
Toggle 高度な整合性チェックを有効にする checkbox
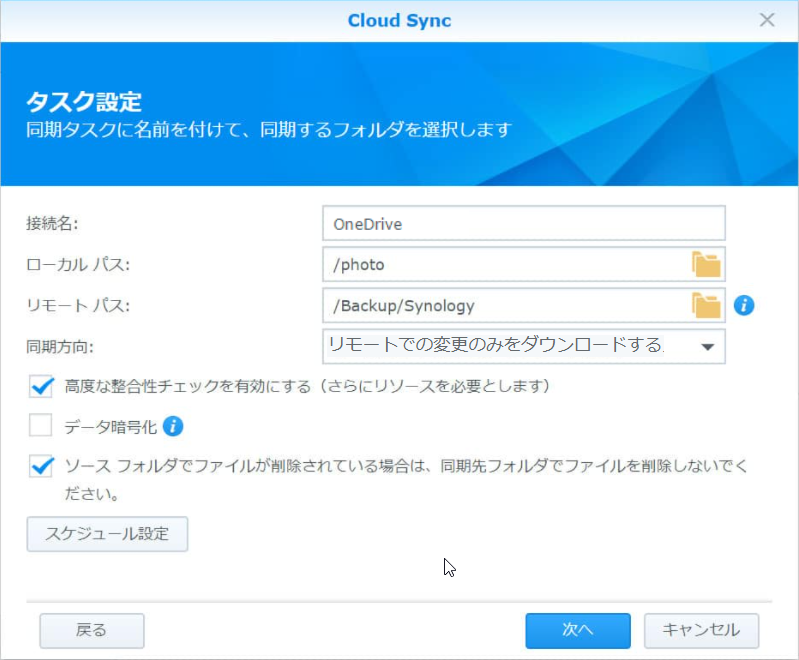[x=41, y=386]
